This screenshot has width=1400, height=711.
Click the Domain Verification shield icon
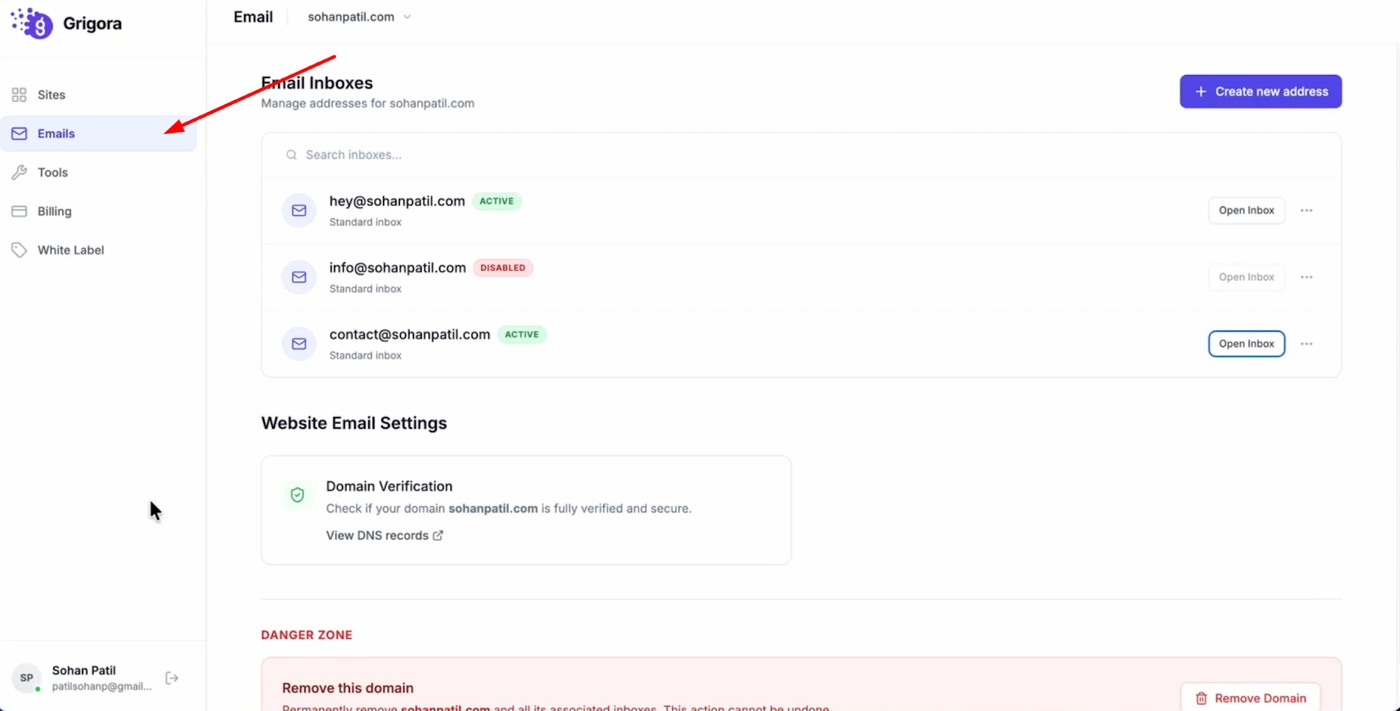(x=297, y=495)
